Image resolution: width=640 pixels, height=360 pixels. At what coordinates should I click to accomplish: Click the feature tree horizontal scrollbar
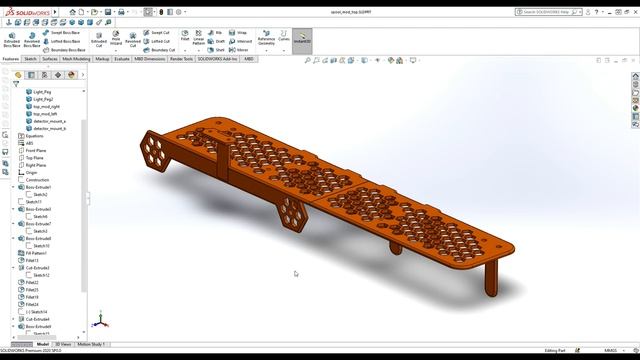[x=37, y=338]
